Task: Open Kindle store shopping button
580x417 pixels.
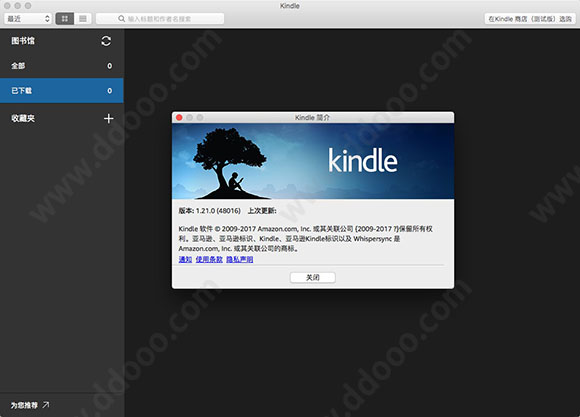Action: tap(530, 19)
